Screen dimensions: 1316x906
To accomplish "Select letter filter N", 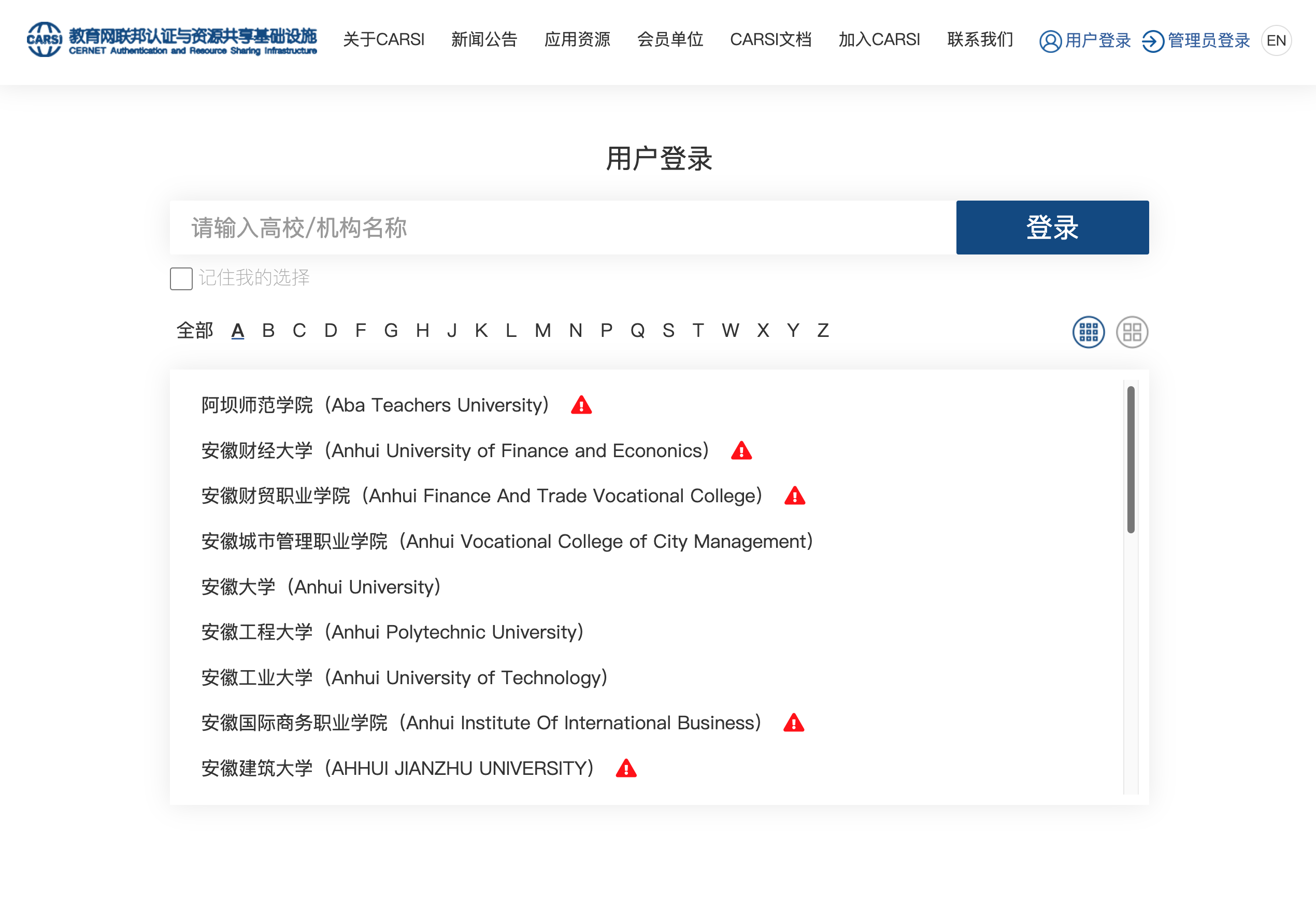I will (576, 330).
